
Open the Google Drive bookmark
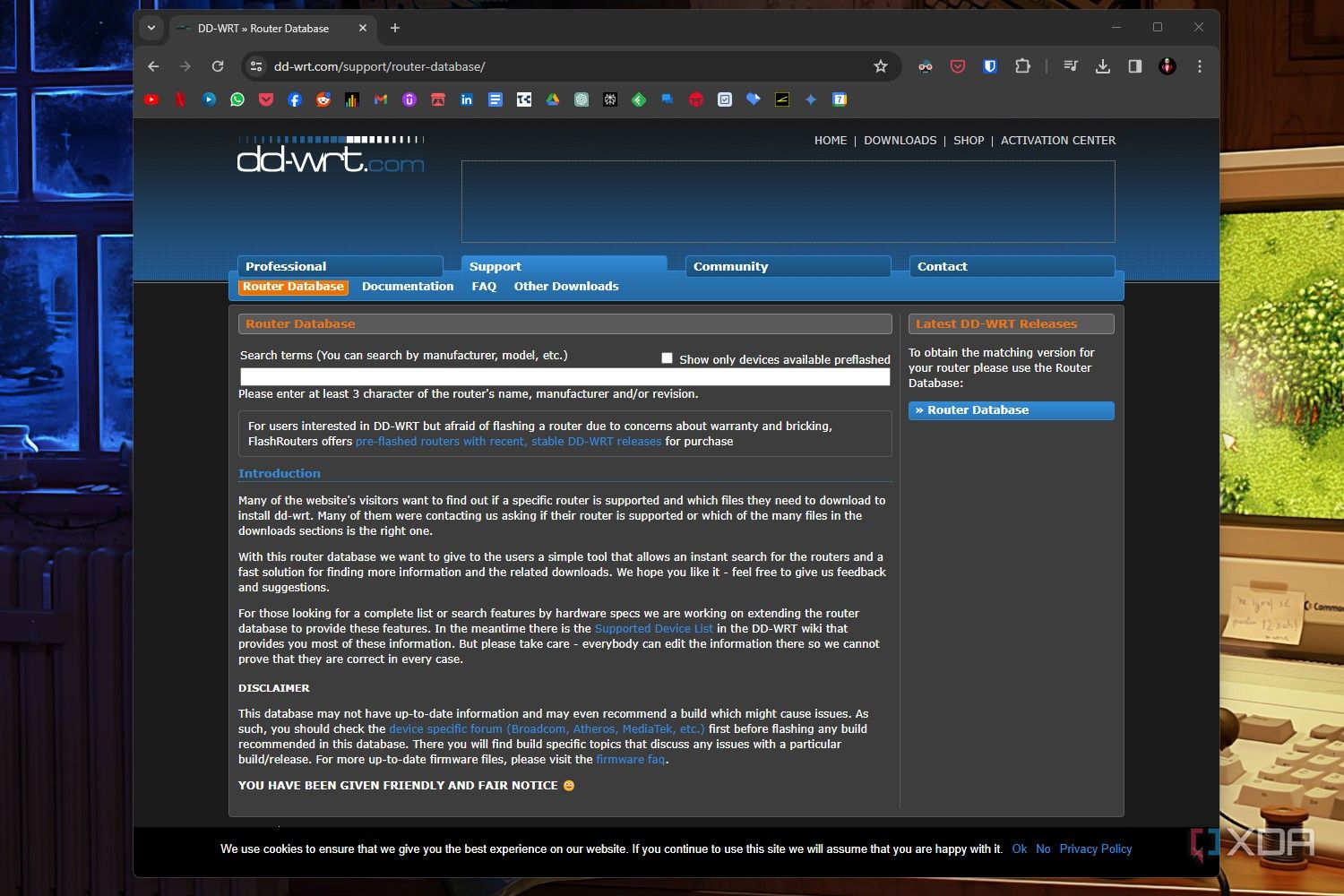pos(553,99)
